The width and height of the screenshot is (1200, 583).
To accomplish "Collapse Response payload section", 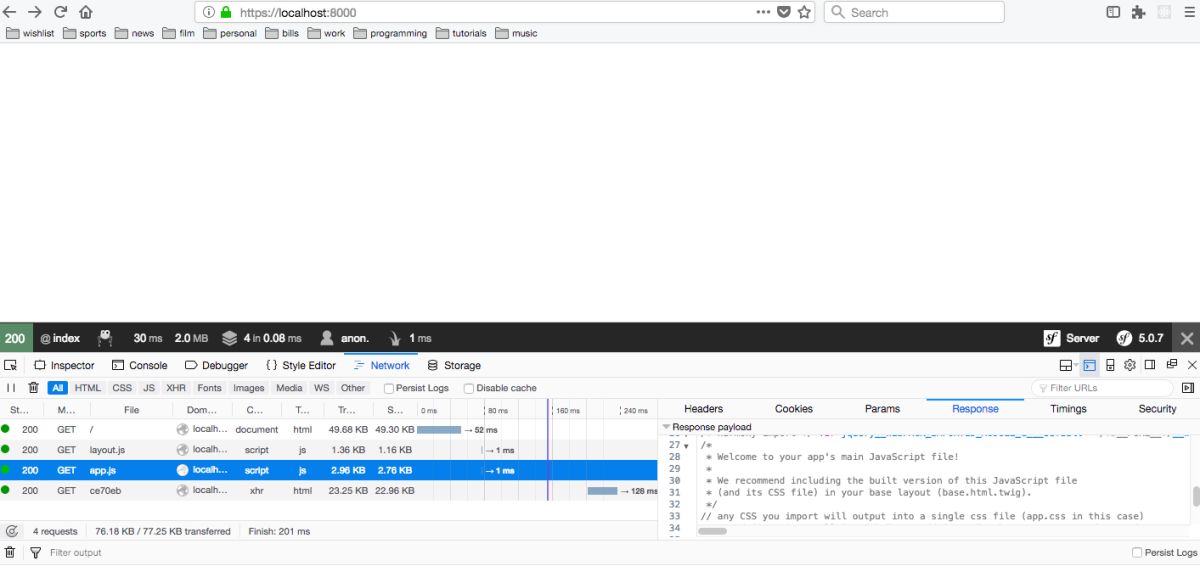I will tap(666, 427).
